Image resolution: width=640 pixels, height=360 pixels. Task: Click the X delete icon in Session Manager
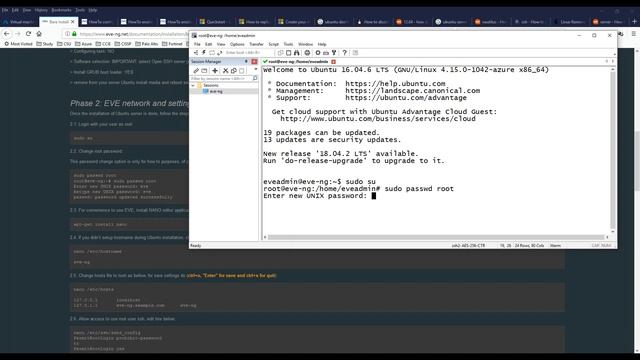pyautogui.click(x=226, y=71)
